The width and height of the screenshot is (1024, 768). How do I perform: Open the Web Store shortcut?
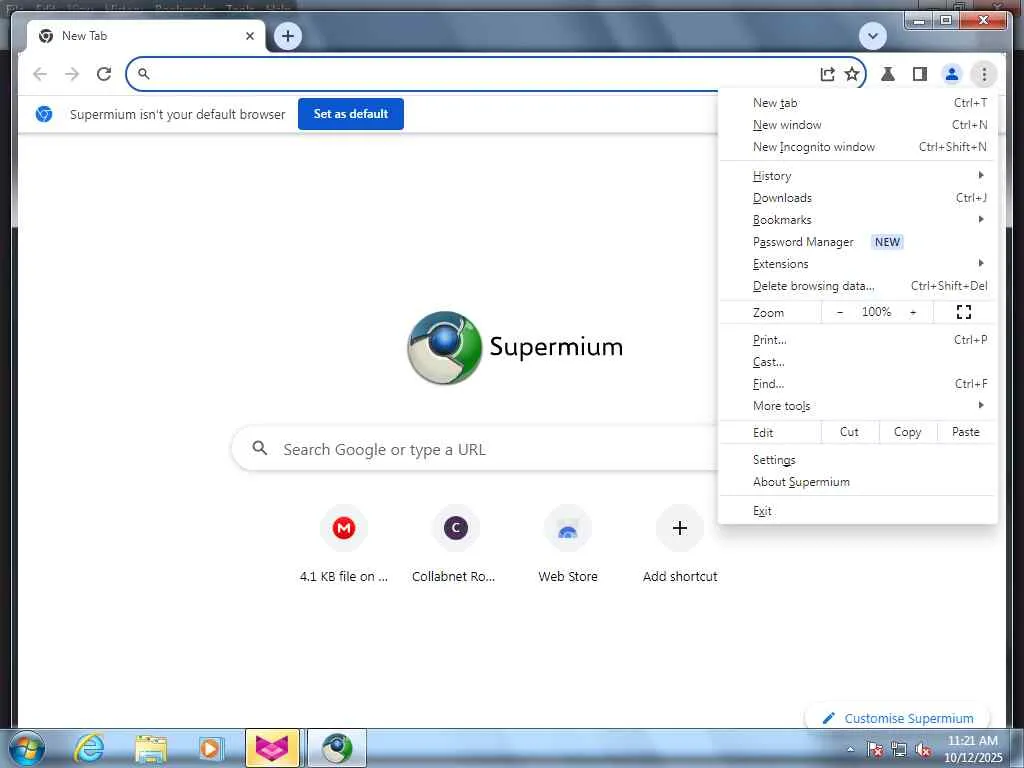tap(568, 542)
